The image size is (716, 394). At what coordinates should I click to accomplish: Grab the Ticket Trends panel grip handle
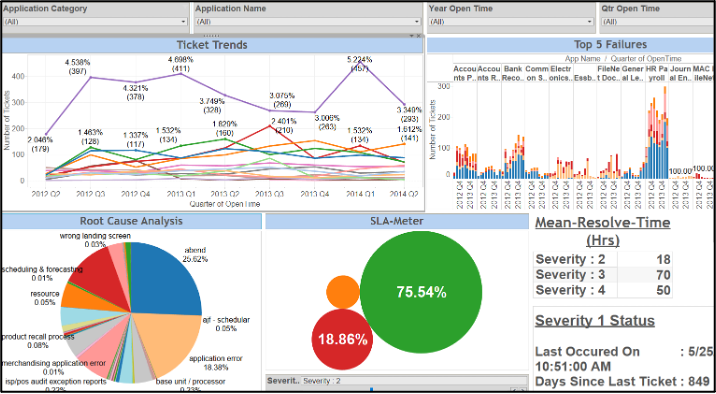click(211, 35)
